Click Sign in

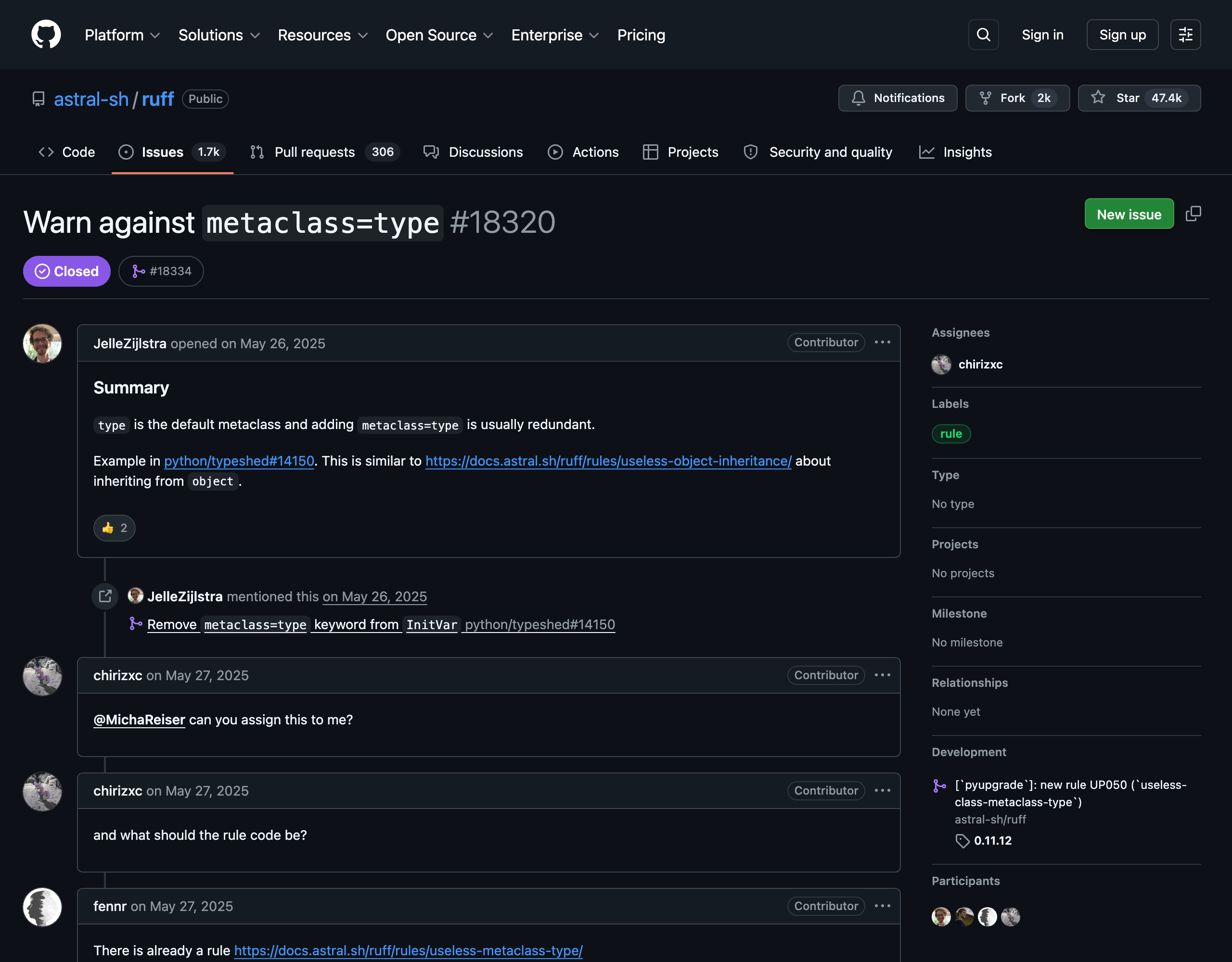(1042, 35)
